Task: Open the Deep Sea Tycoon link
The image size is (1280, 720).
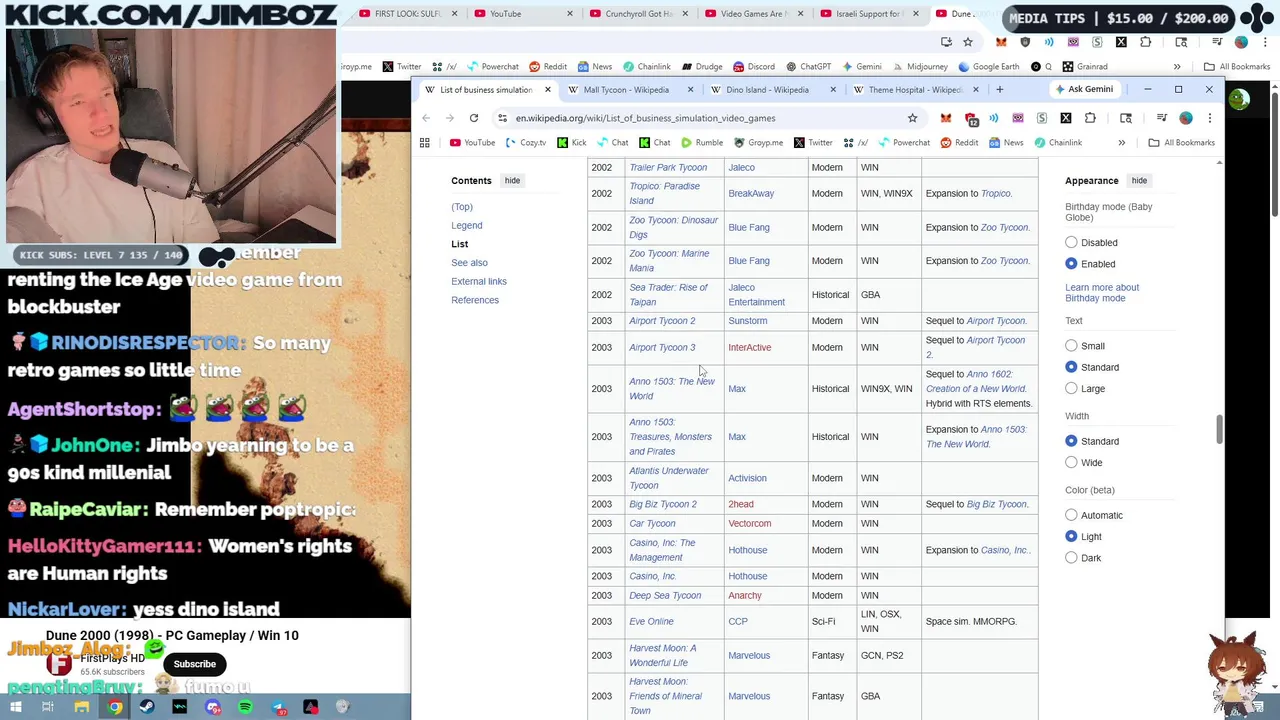Action: [664, 596]
